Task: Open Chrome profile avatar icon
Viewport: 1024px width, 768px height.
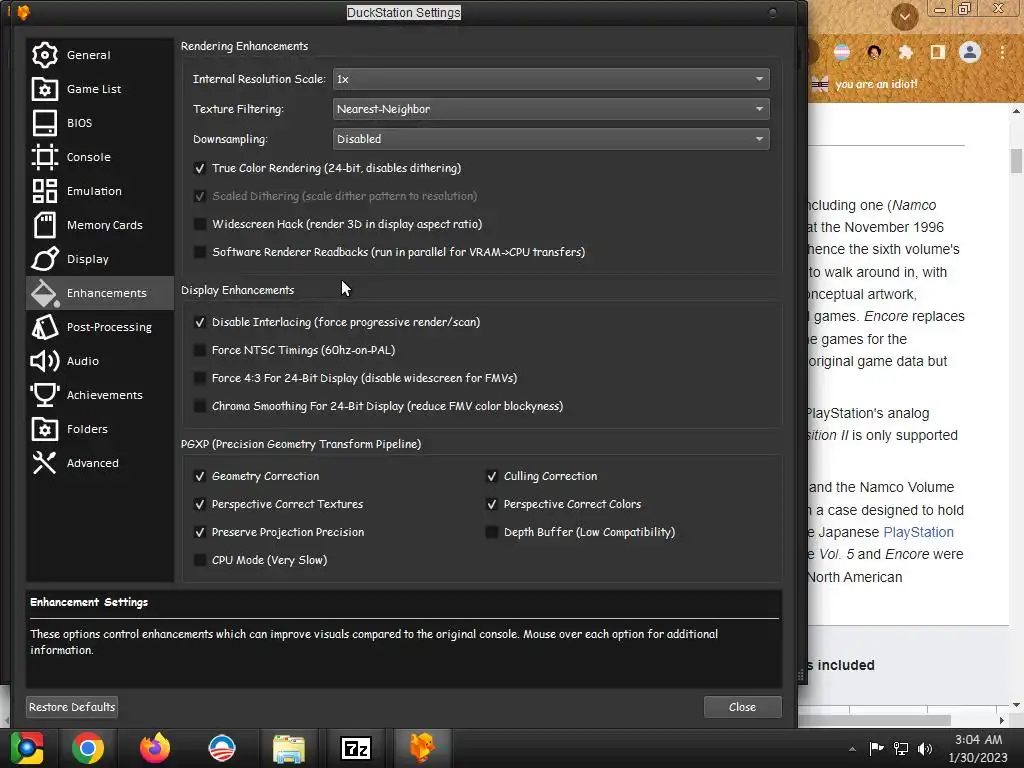Action: pyautogui.click(x=970, y=52)
